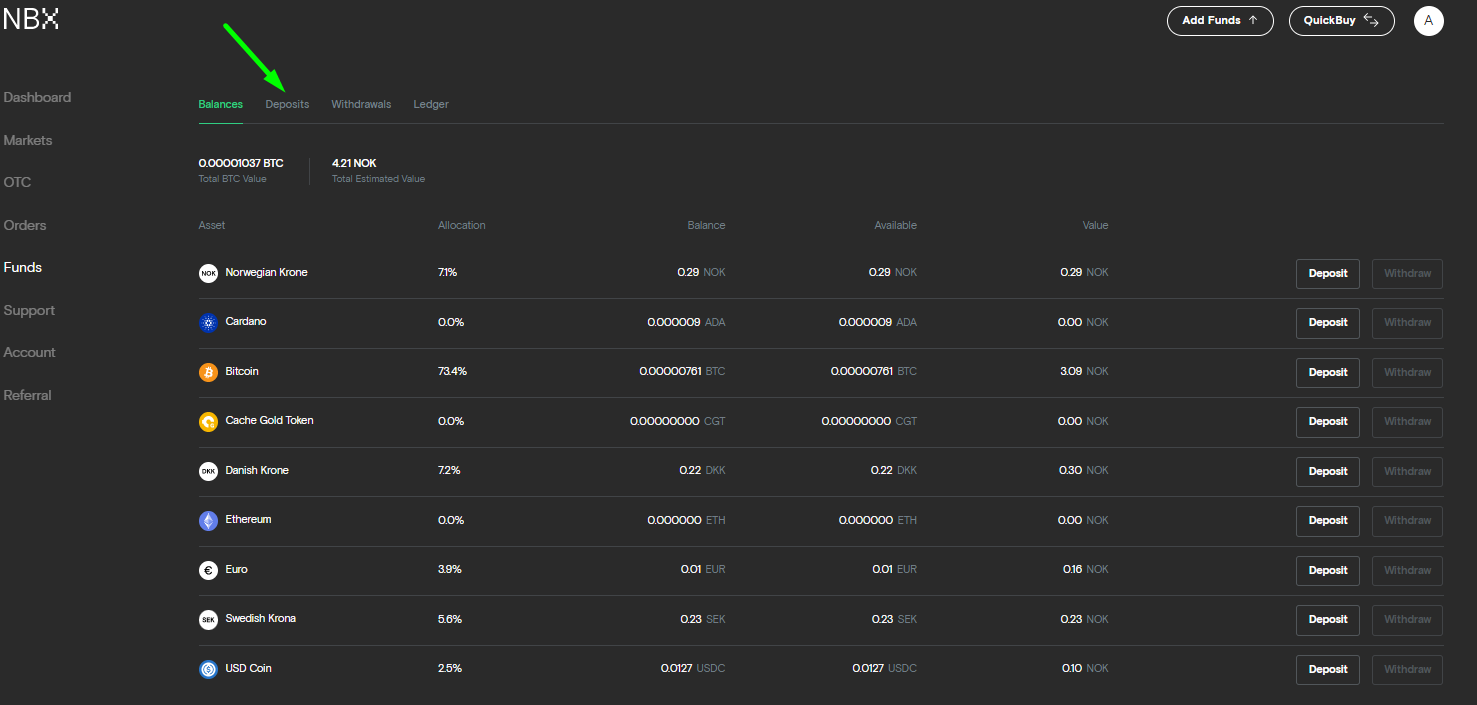Withdraw Danish Krone

tap(1407, 471)
